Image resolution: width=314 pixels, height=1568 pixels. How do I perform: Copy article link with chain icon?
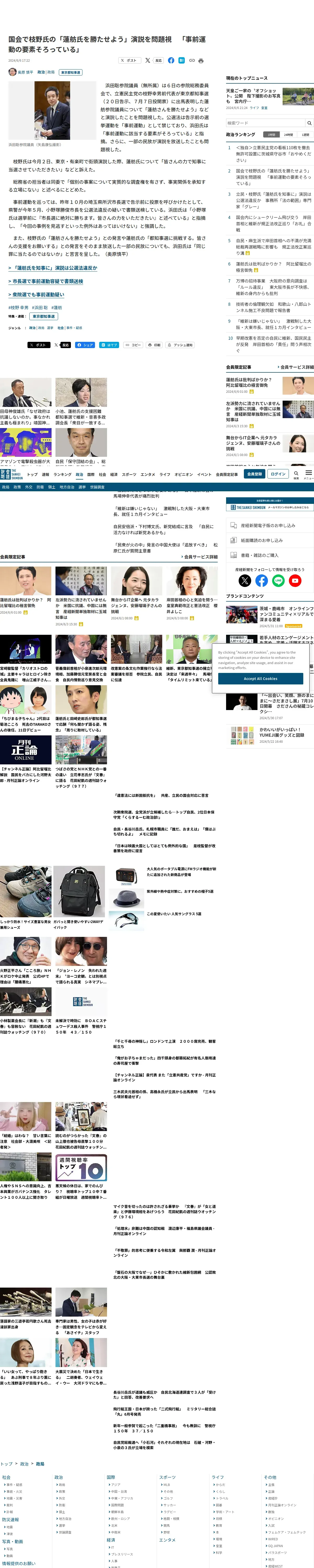pos(192,60)
